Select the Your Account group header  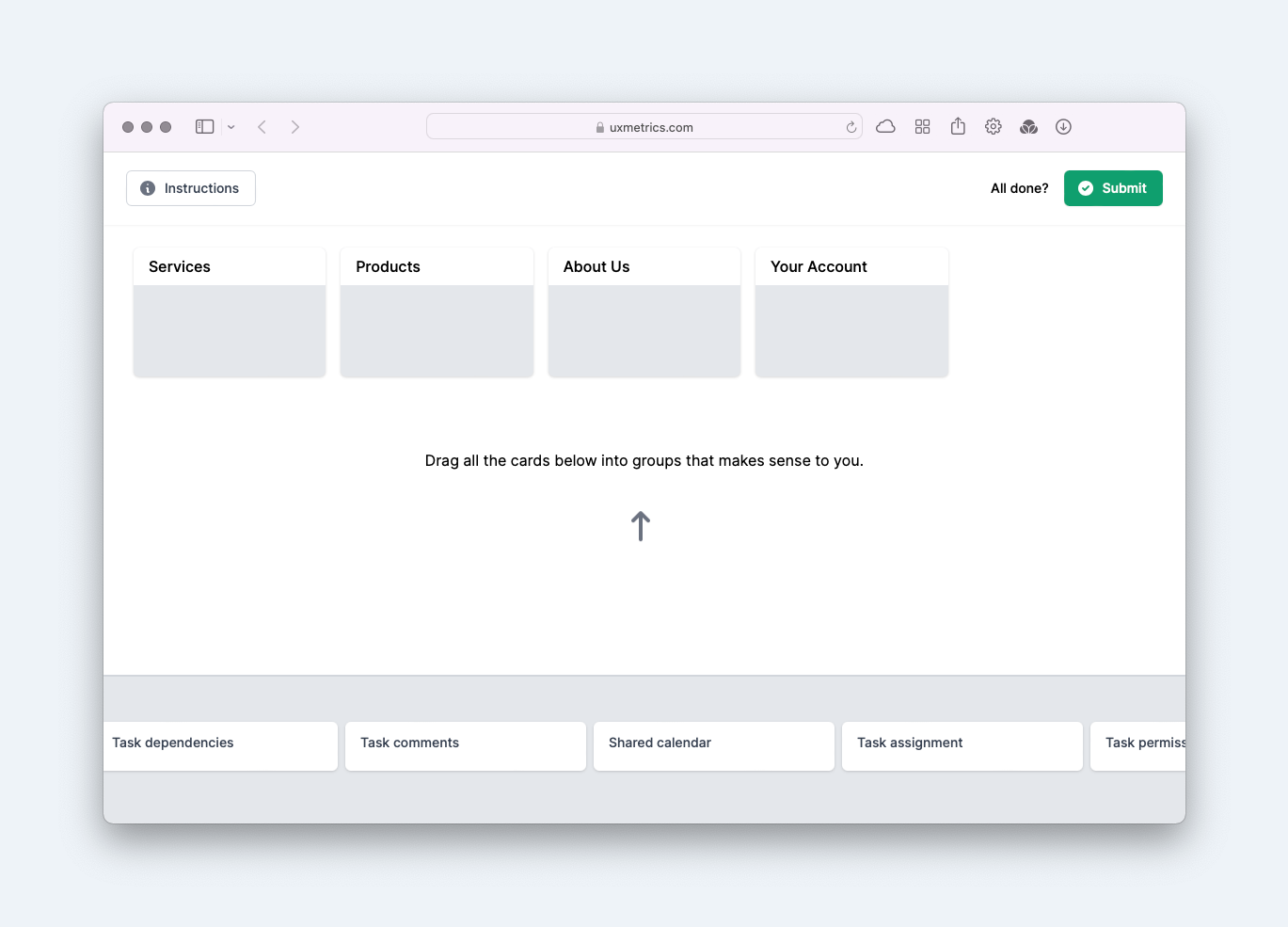point(851,266)
